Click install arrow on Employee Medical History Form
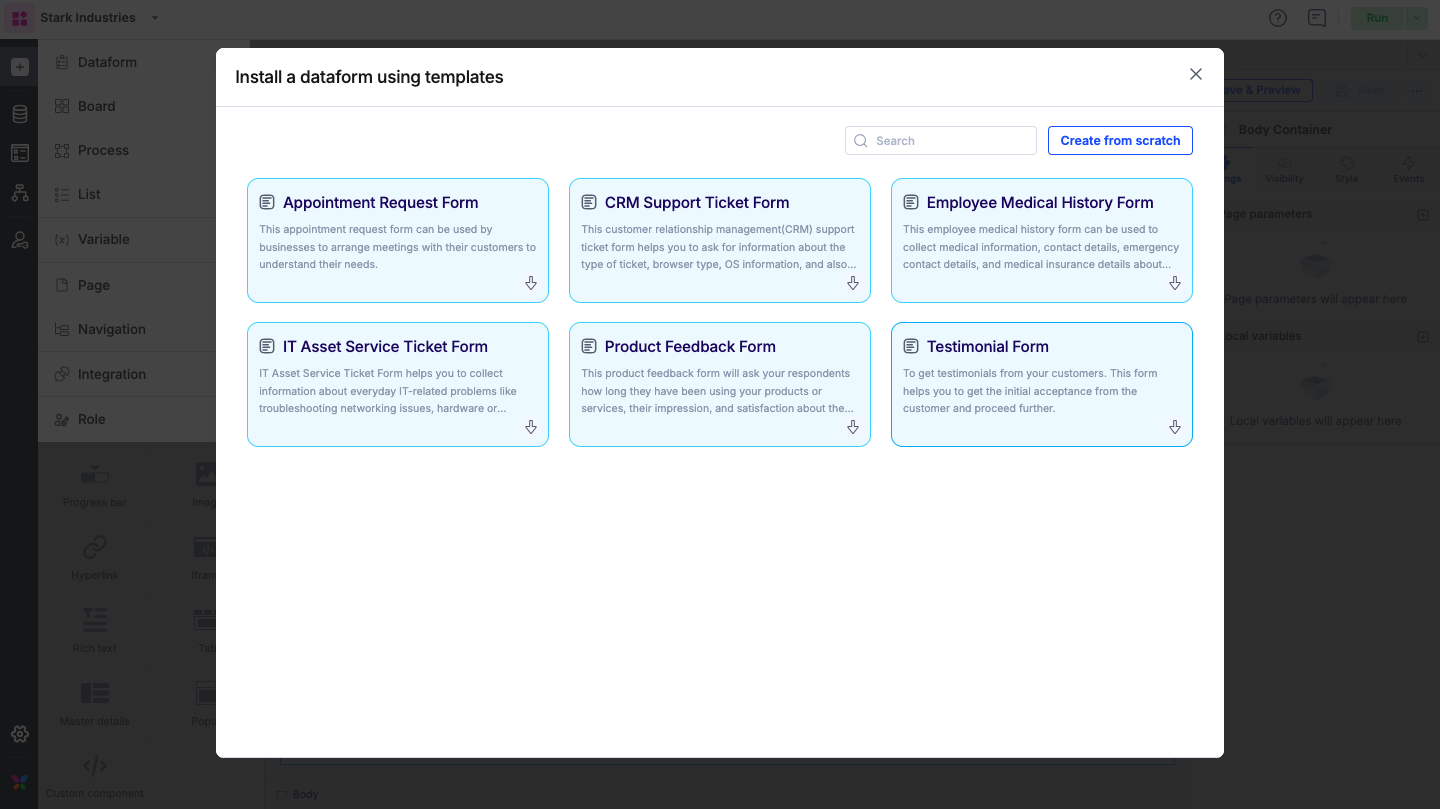The image size is (1440, 809). pyautogui.click(x=1175, y=284)
